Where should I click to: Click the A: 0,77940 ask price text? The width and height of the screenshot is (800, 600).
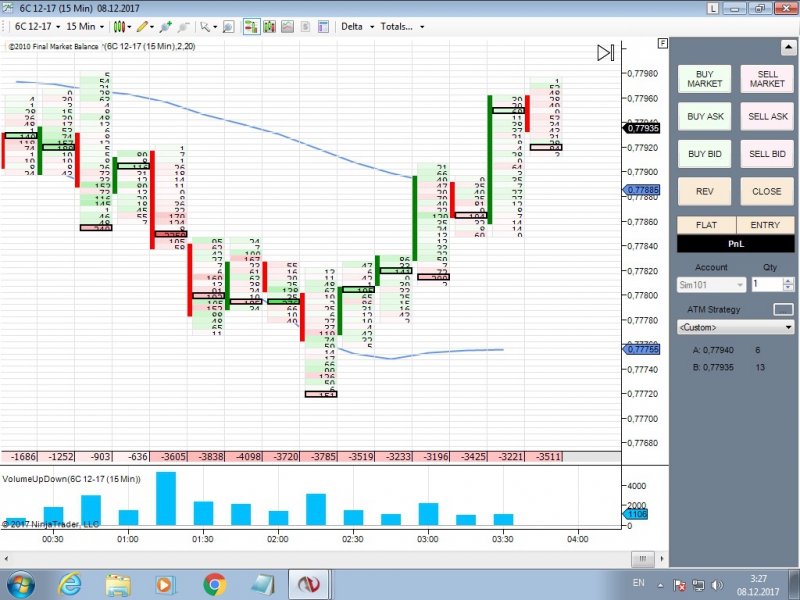(713, 350)
